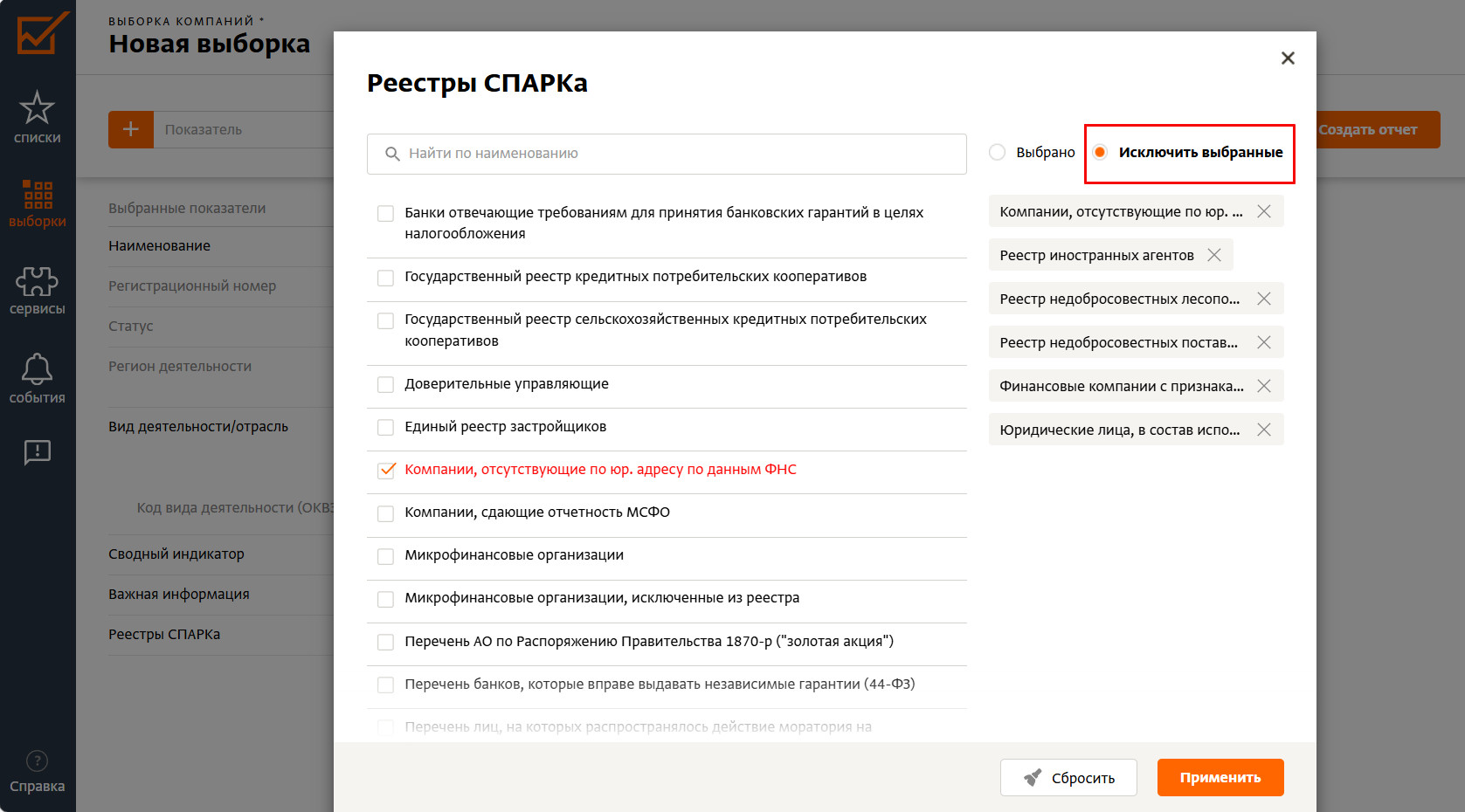Open the Сервисы puzzle icon
Screen dimensions: 1465x812
coord(38,281)
